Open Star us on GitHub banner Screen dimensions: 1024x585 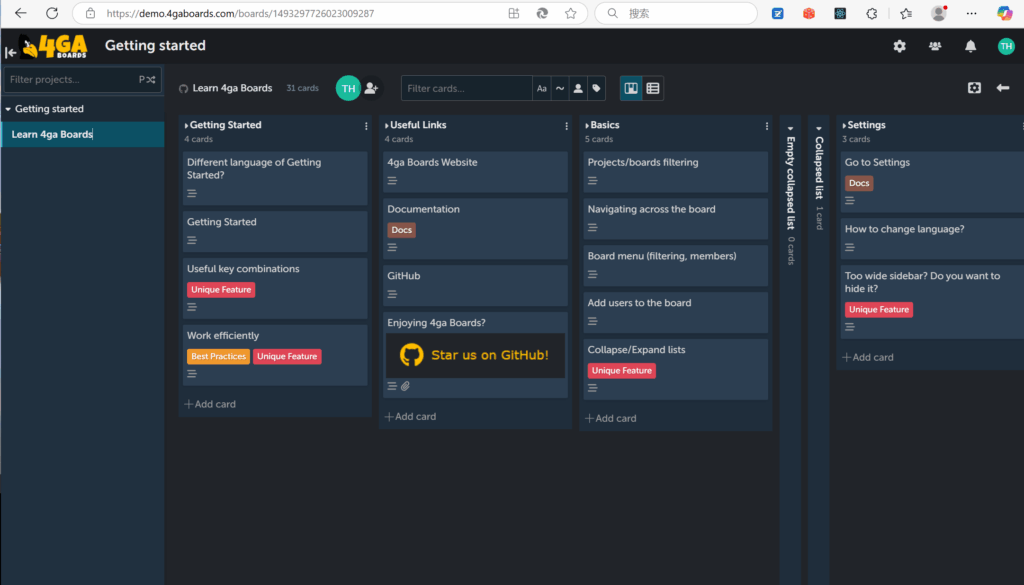click(475, 355)
